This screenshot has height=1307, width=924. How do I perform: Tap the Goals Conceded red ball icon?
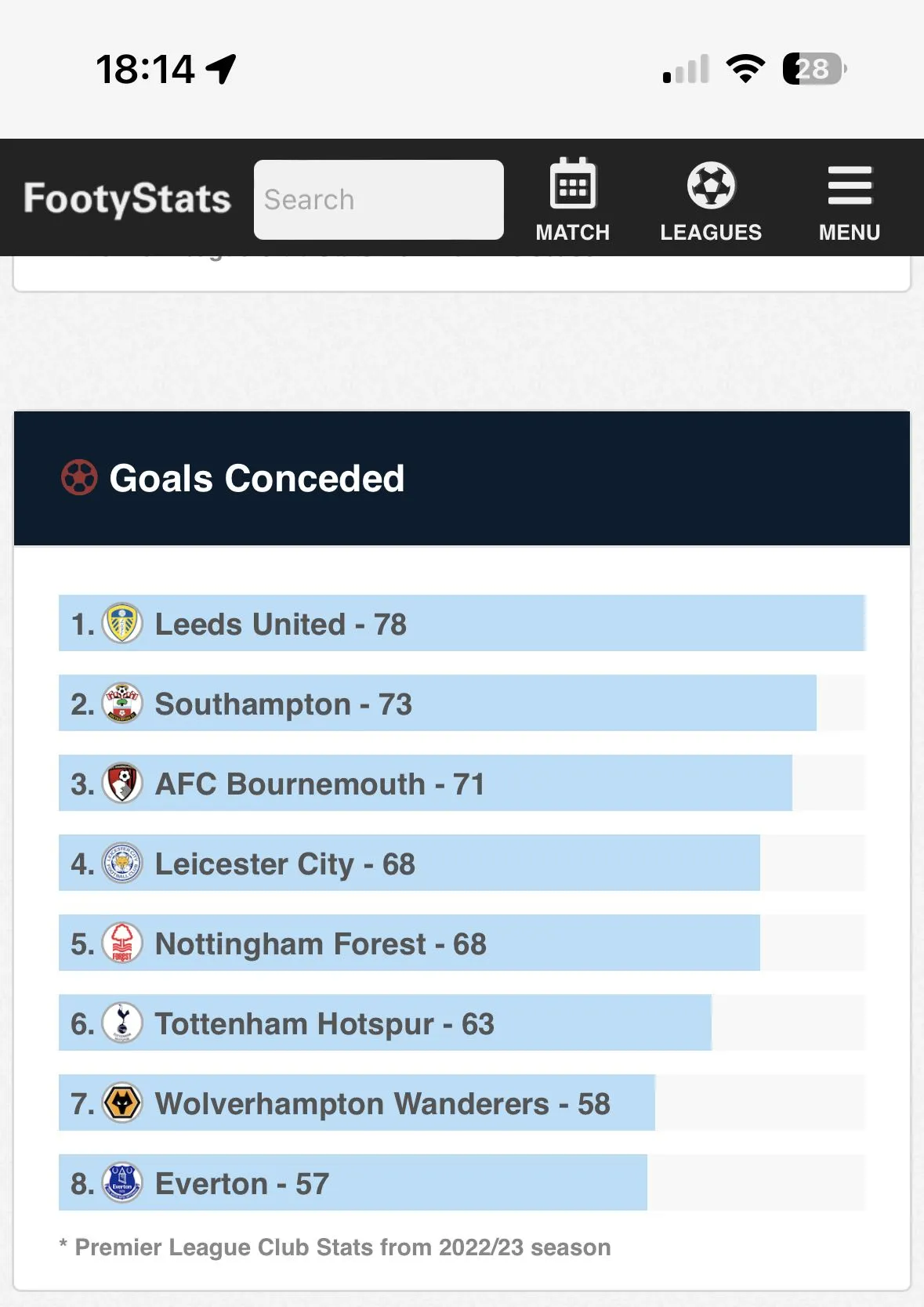79,478
